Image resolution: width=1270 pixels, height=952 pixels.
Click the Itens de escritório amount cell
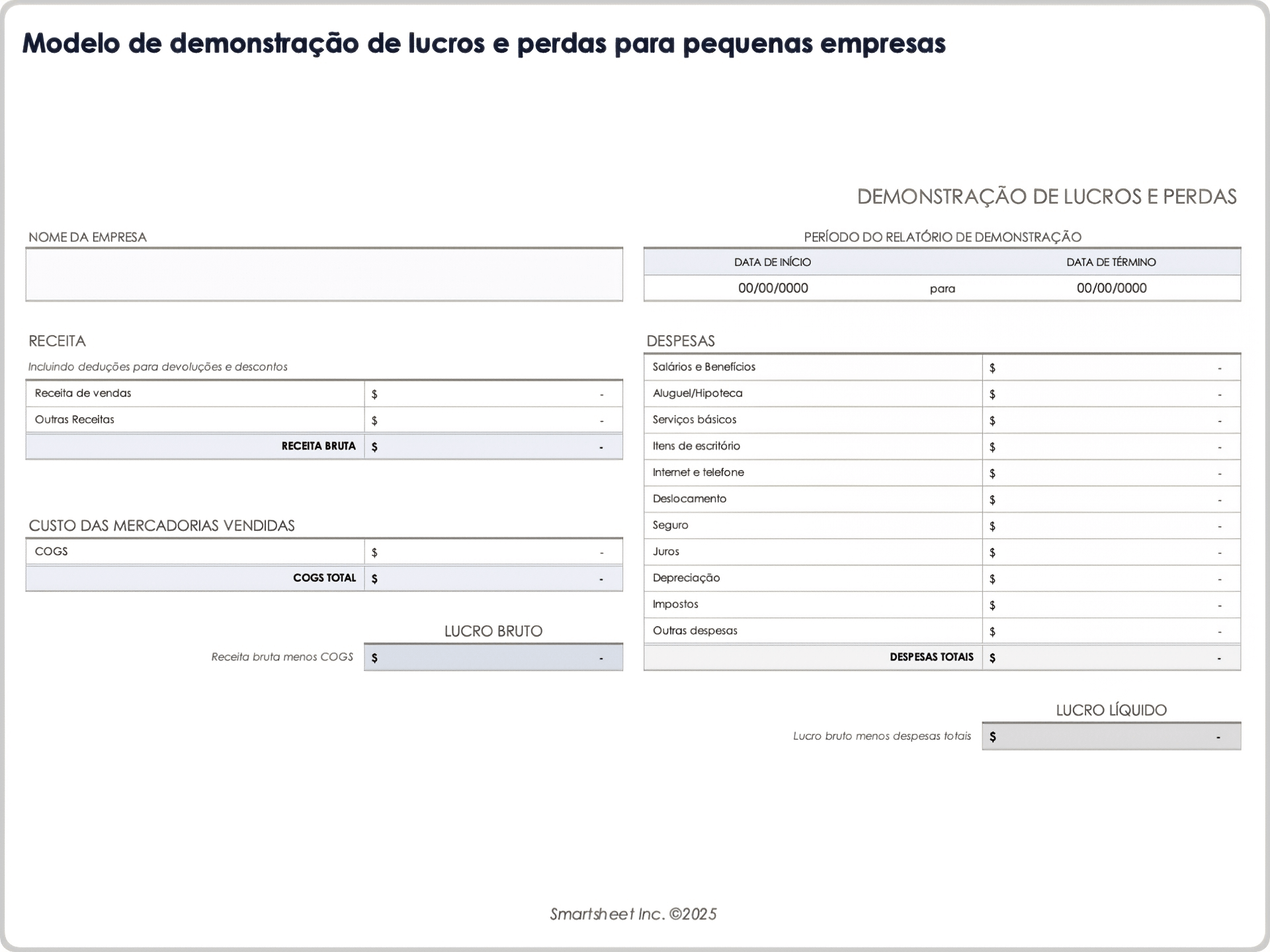pos(1111,446)
